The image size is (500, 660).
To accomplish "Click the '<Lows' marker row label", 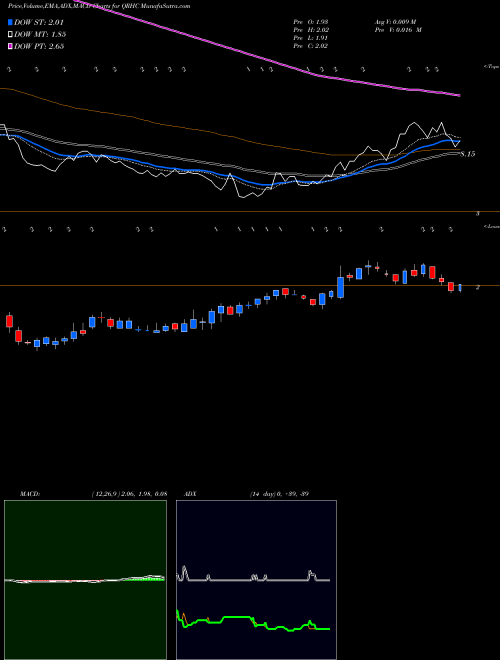I will point(492,226).
